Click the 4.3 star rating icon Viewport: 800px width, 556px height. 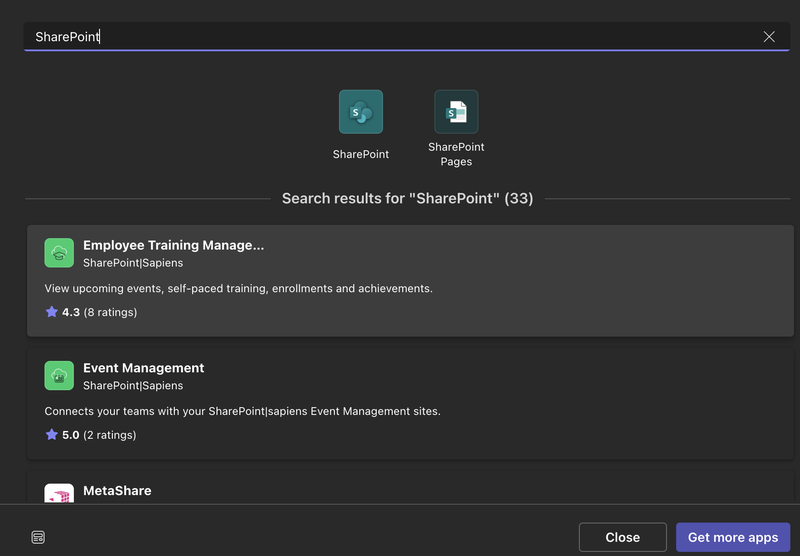52,312
